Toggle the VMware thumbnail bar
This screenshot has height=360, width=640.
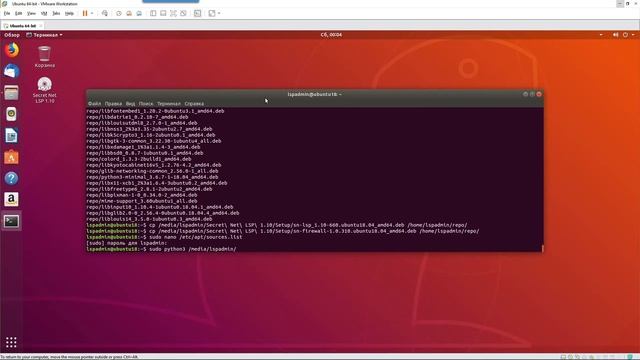tap(163, 13)
